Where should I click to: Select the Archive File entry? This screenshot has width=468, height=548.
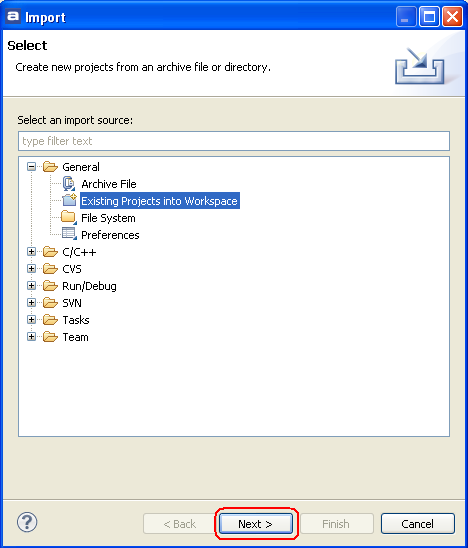(x=109, y=184)
